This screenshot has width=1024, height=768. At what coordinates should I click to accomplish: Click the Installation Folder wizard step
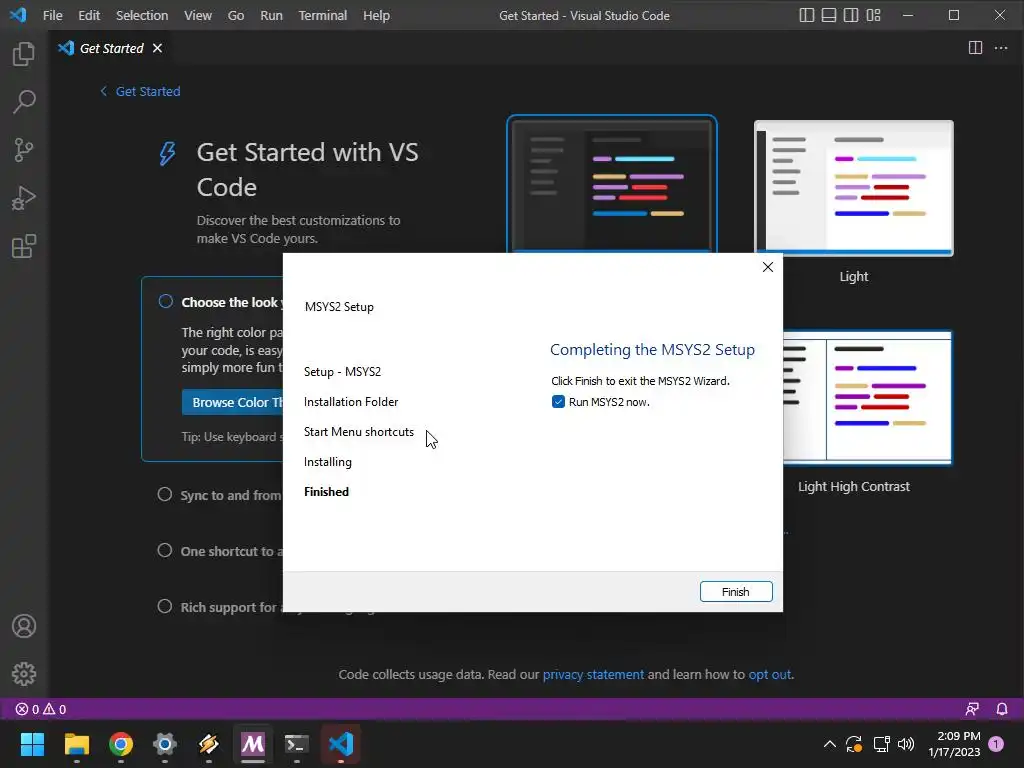point(351,402)
